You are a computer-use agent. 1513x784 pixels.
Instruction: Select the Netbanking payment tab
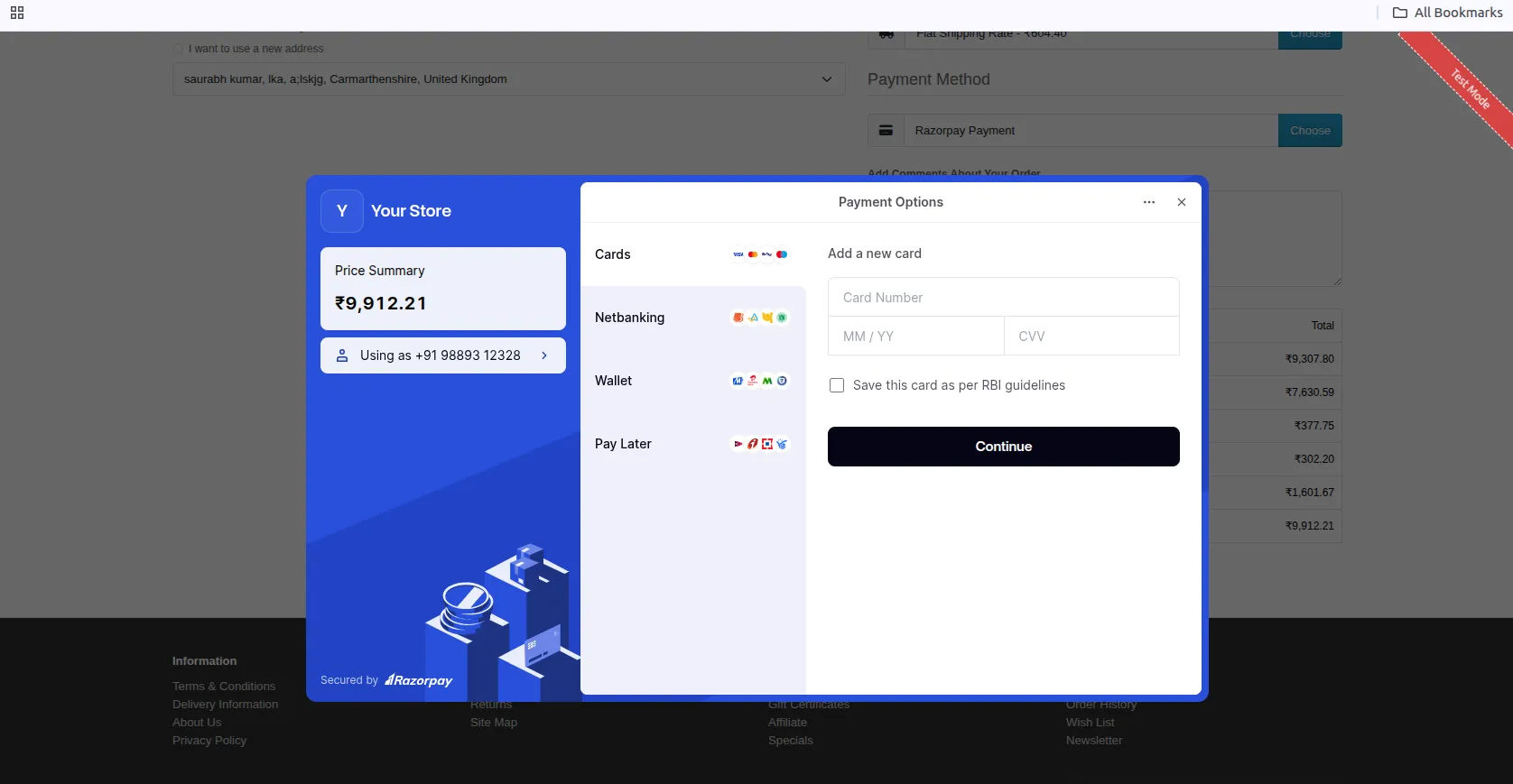coord(629,318)
